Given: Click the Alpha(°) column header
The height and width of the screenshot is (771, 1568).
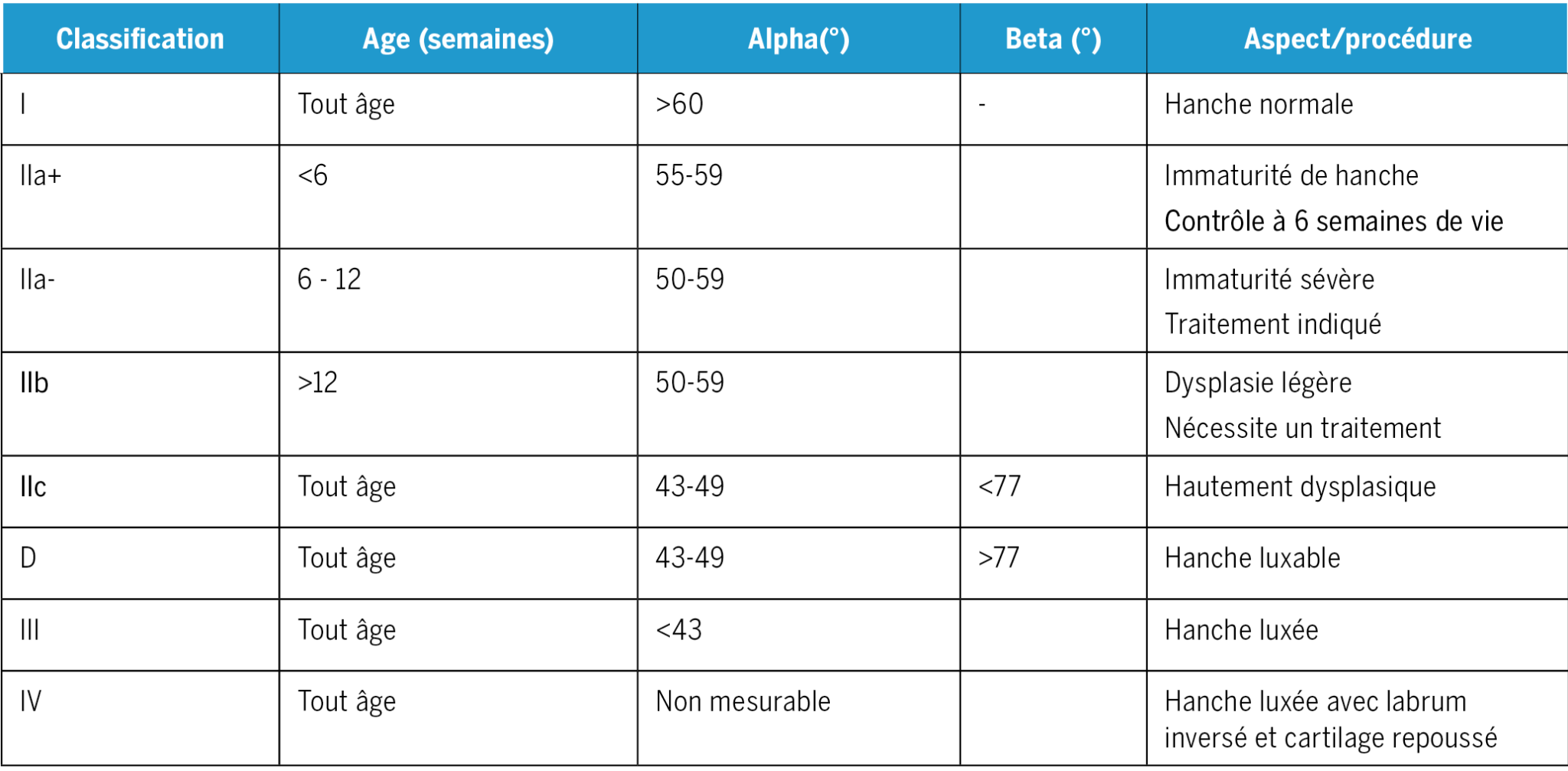Looking at the screenshot, I should pos(799,39).
